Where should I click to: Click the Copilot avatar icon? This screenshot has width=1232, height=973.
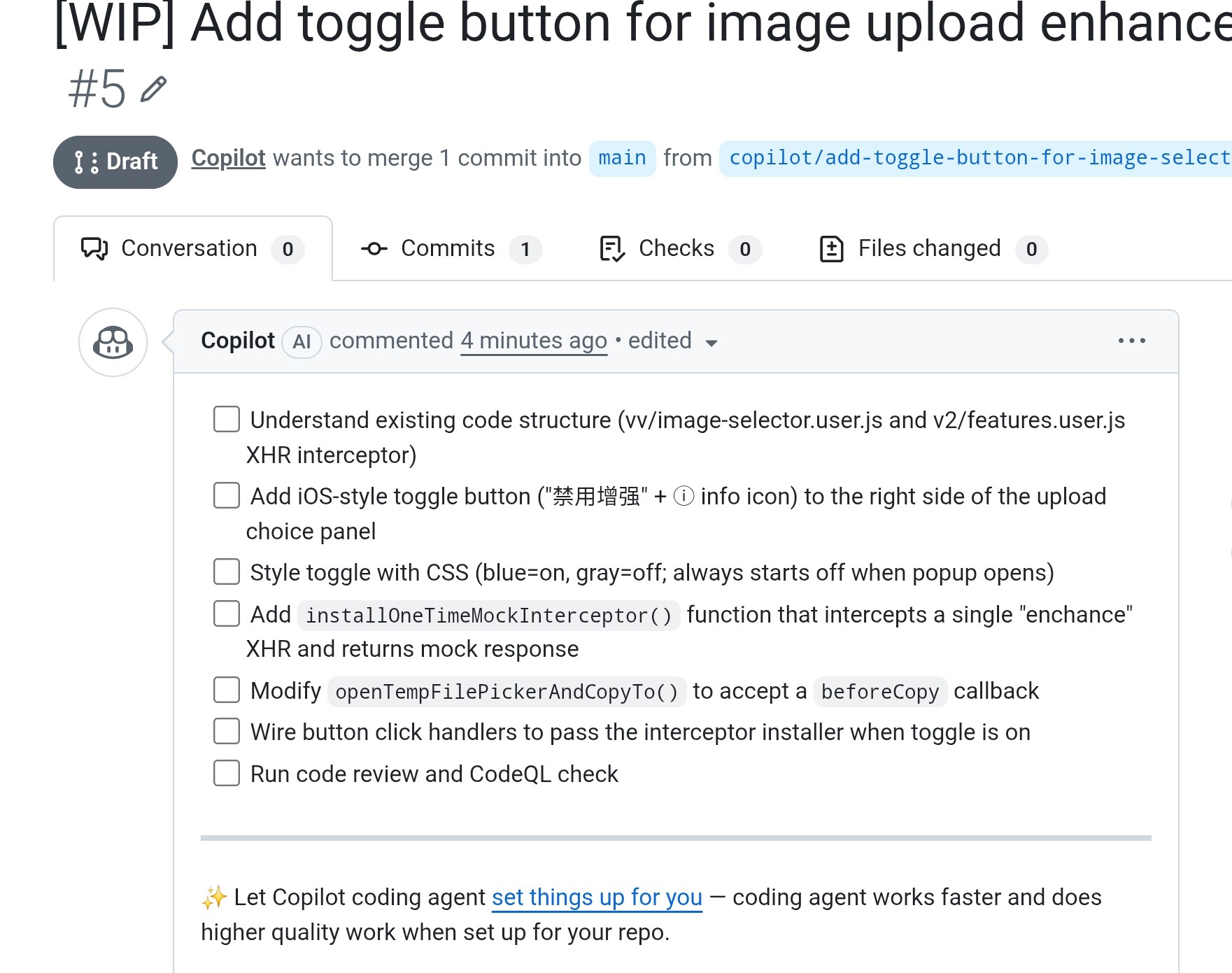point(113,343)
